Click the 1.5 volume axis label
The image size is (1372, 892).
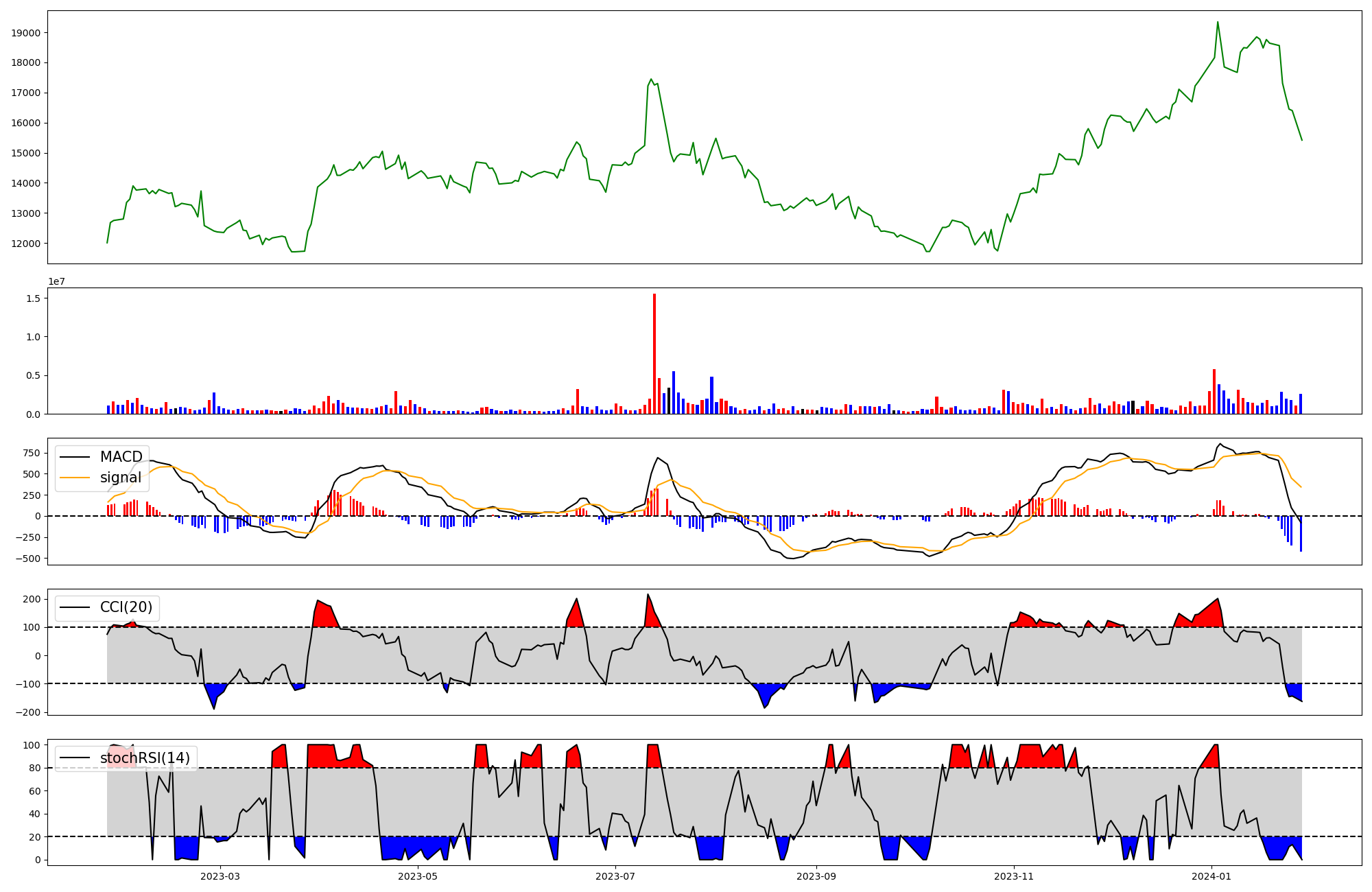click(32, 298)
